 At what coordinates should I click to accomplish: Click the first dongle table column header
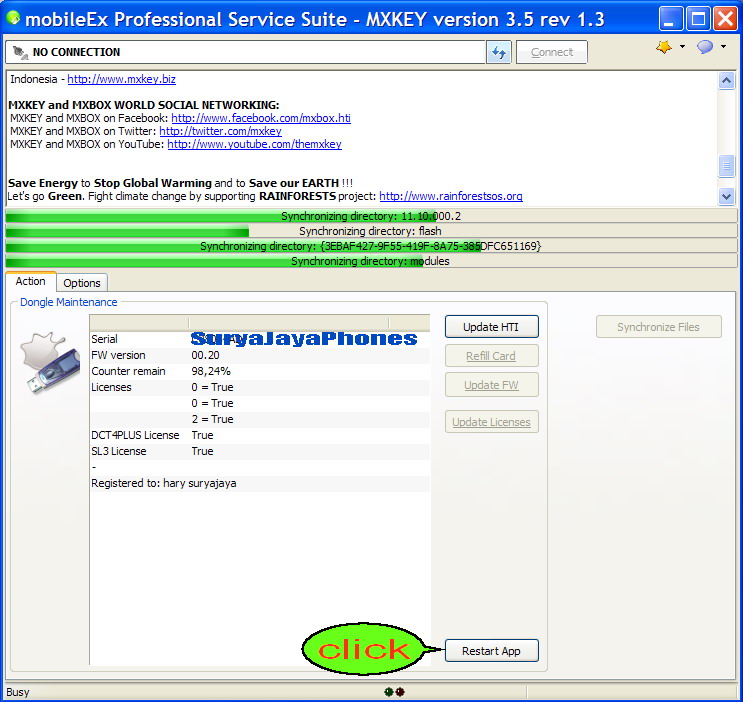tap(139, 323)
